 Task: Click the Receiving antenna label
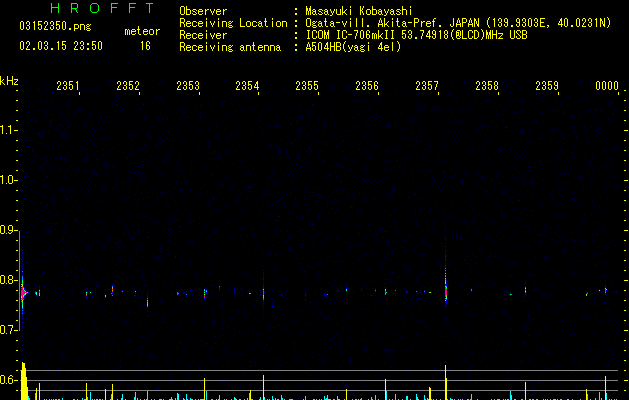(x=230, y=47)
